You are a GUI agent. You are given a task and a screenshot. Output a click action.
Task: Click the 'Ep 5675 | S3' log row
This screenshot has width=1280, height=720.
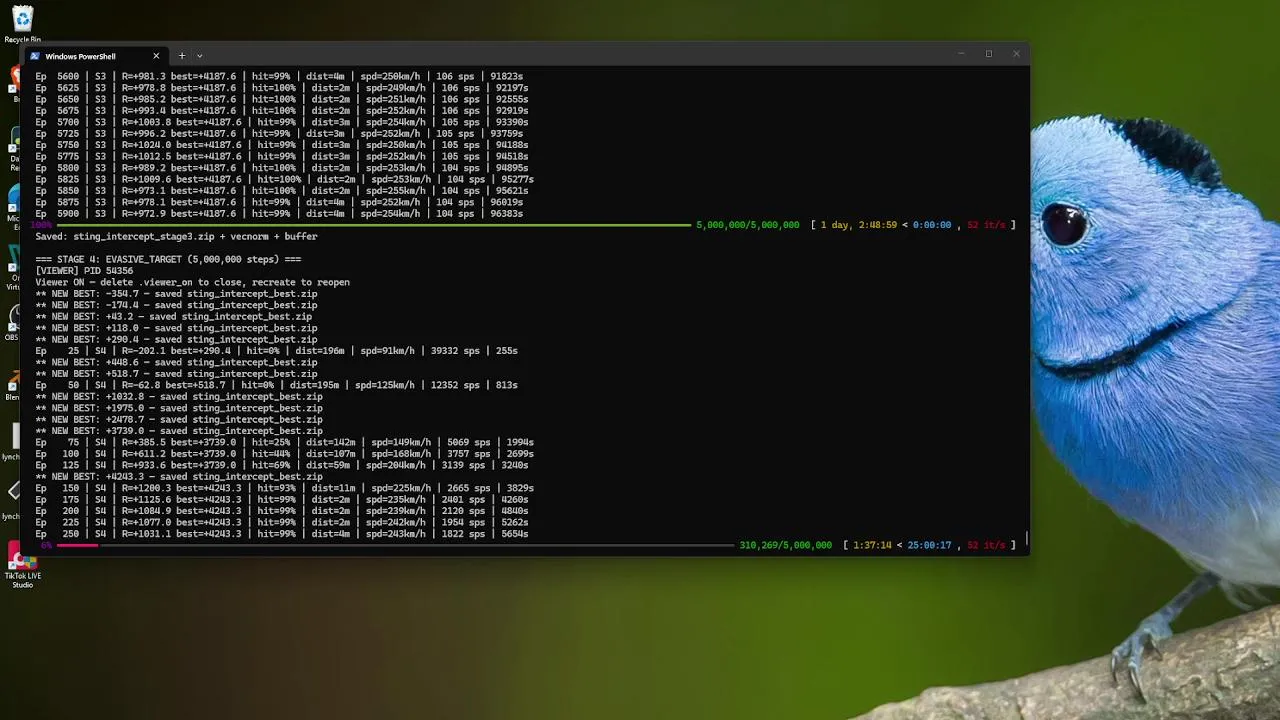point(282,111)
